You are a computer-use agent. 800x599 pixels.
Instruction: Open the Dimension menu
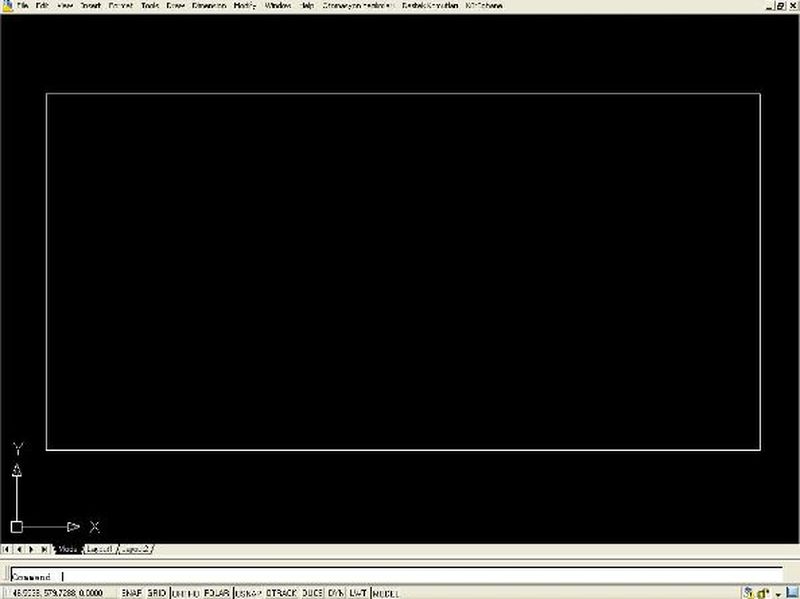(x=209, y=6)
